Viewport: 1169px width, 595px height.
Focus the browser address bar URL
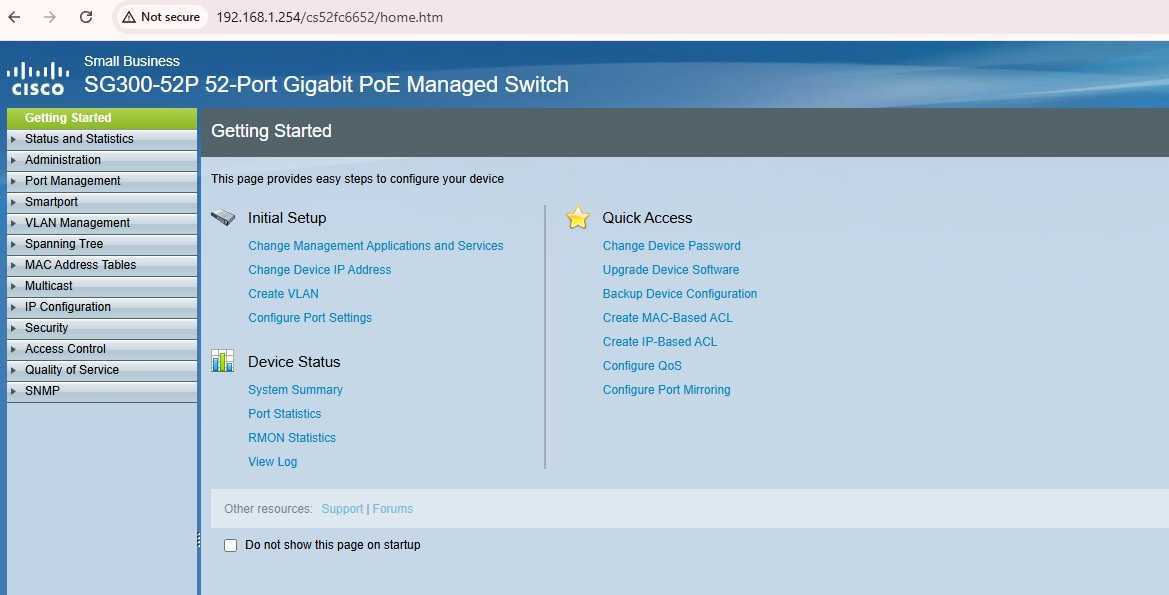point(330,16)
